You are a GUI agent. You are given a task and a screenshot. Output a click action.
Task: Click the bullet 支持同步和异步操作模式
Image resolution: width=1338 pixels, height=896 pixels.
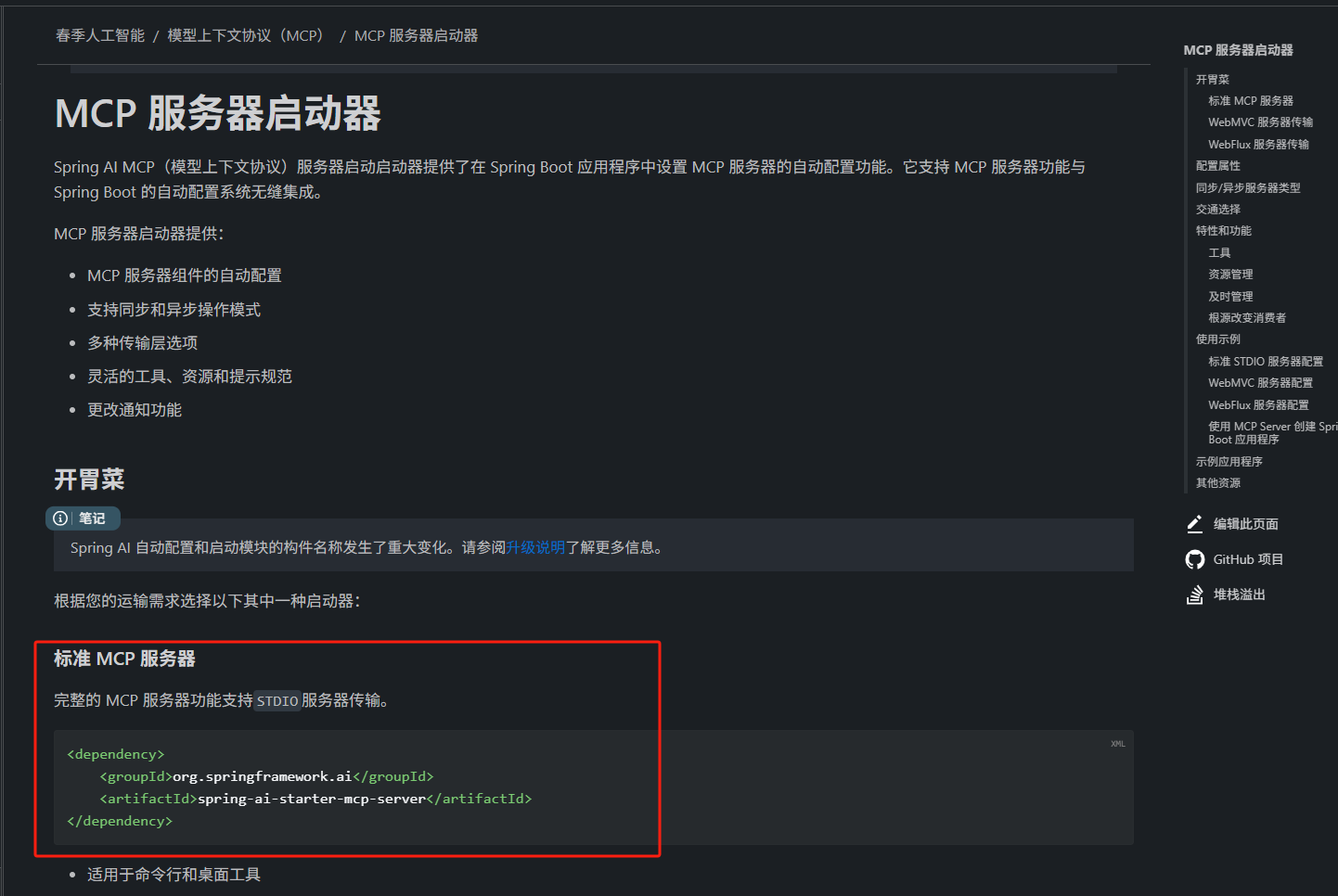[174, 310]
